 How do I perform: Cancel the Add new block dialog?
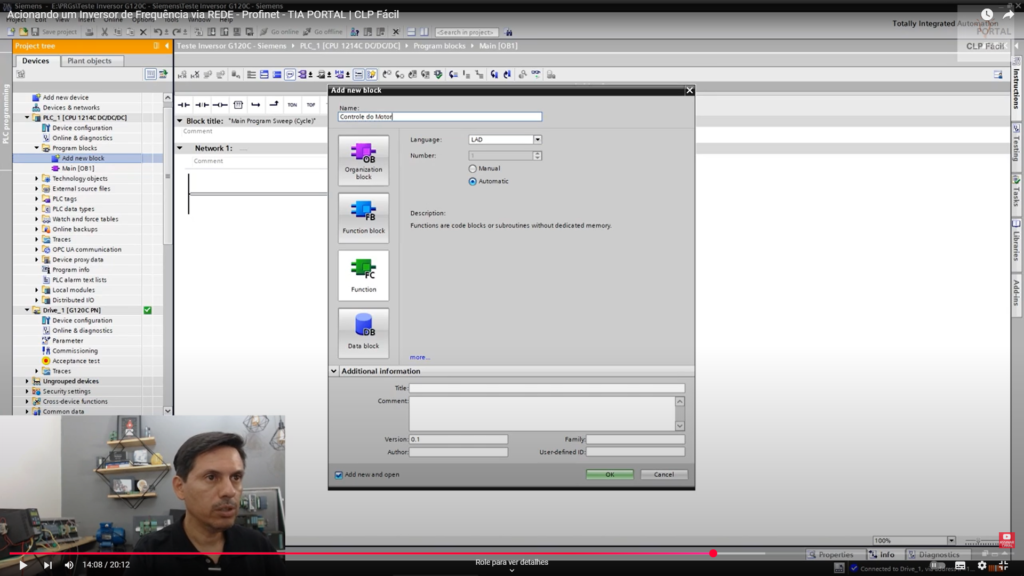[x=664, y=475]
